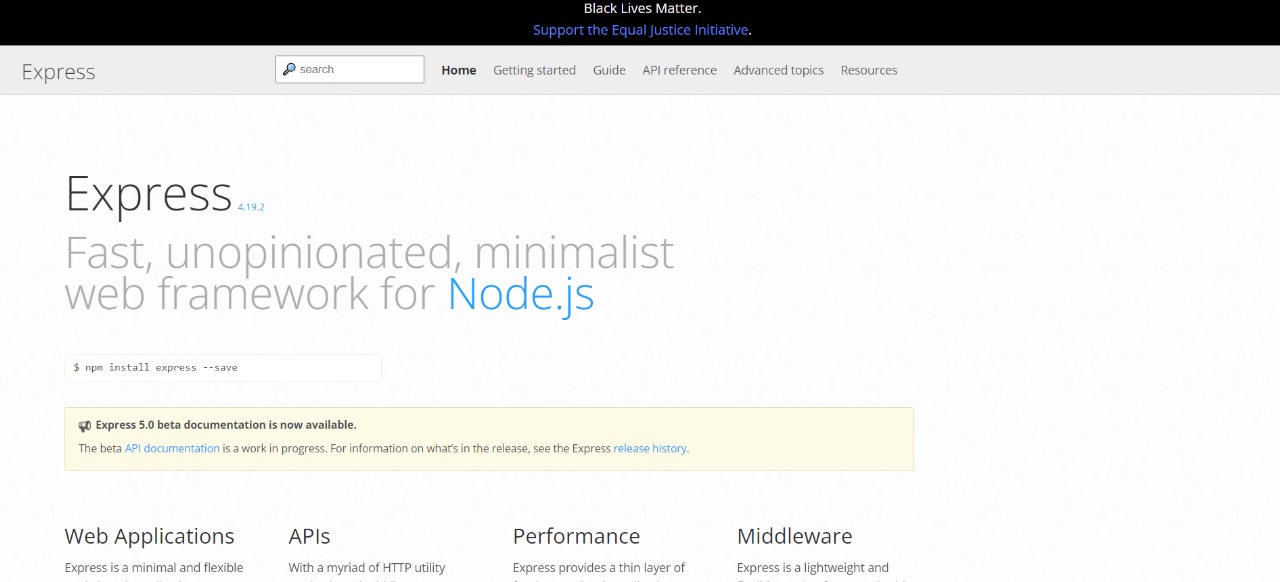The image size is (1280, 582).
Task: View the Express release history
Action: [x=650, y=448]
